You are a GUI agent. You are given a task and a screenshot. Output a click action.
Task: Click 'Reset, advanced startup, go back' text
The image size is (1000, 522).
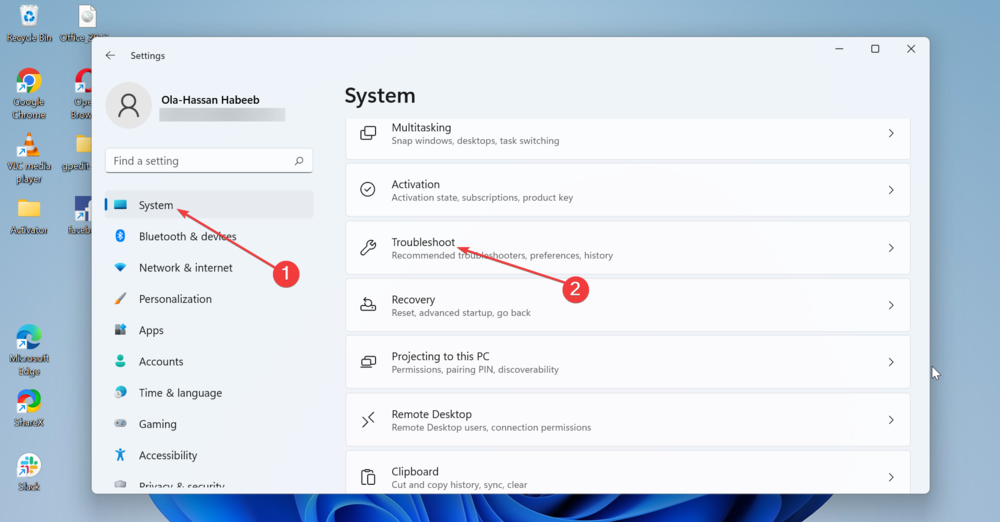point(461,313)
